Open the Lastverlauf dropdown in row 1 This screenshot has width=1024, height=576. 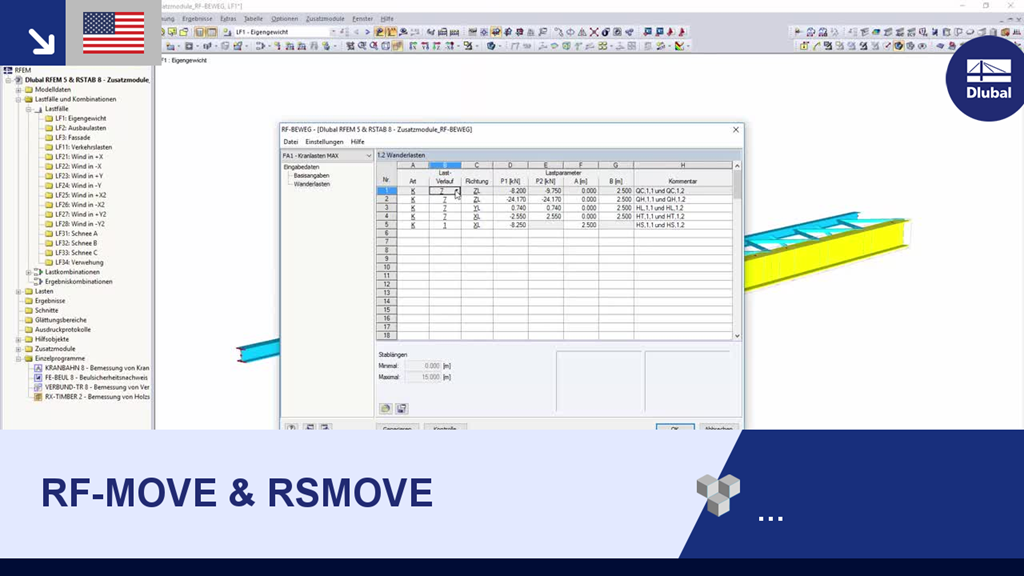(456, 191)
